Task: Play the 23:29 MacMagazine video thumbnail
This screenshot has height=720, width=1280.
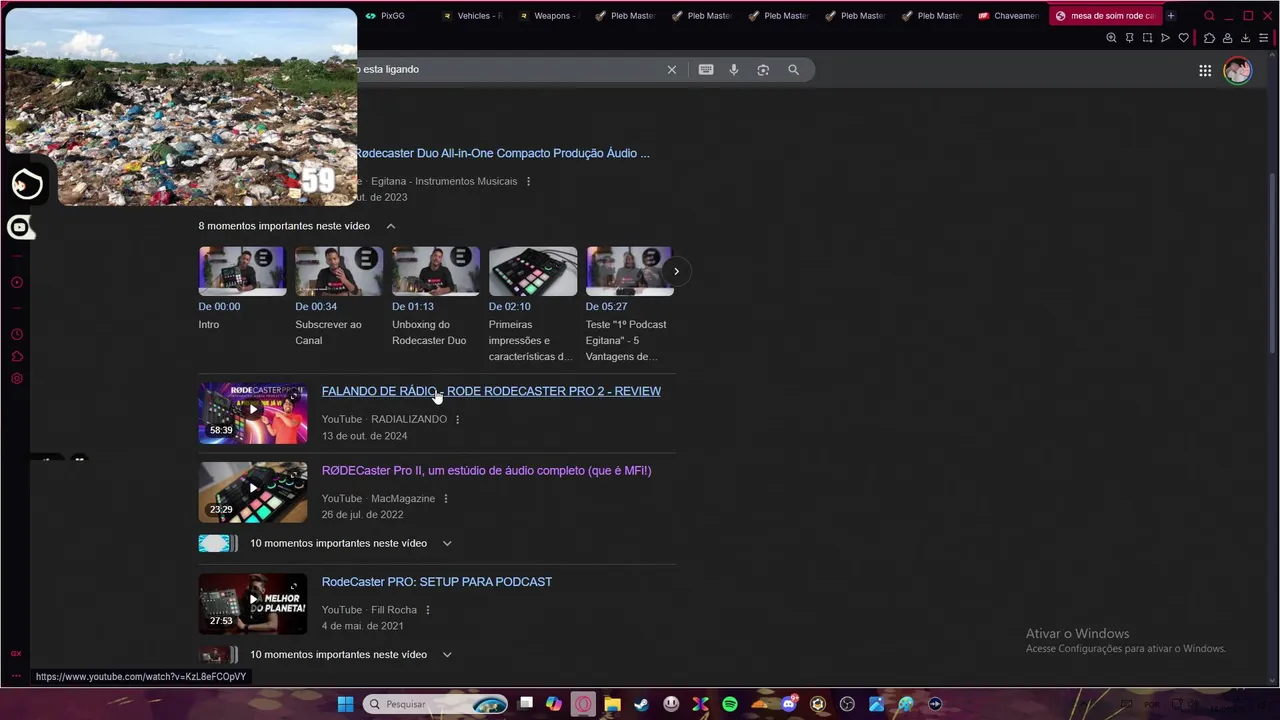Action: pyautogui.click(x=253, y=492)
